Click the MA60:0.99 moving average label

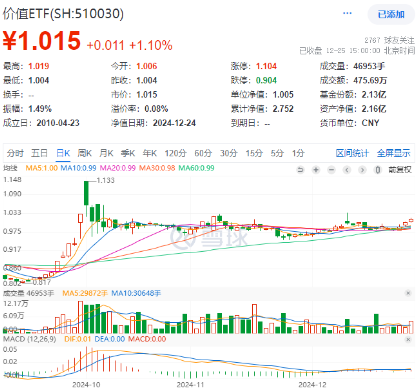(x=196, y=168)
